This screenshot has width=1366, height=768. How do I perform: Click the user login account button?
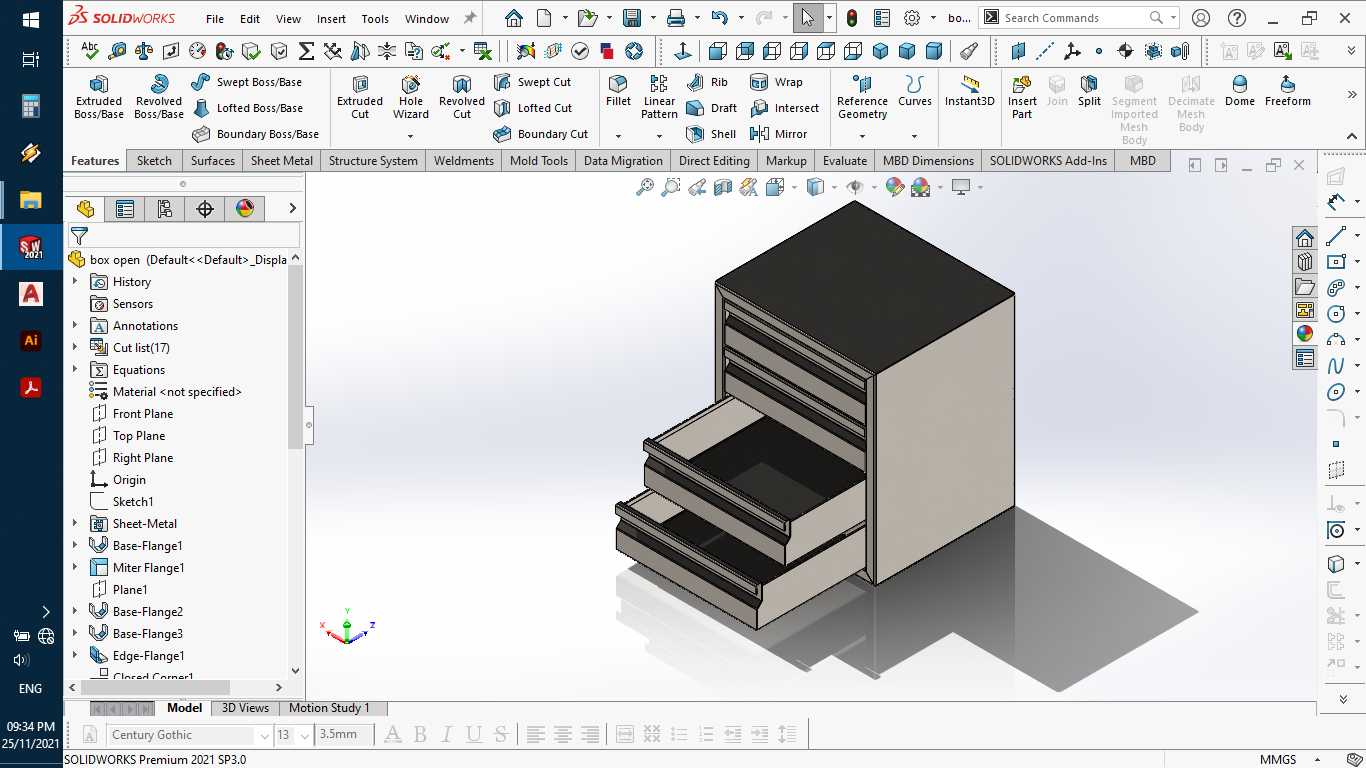[x=1201, y=18]
